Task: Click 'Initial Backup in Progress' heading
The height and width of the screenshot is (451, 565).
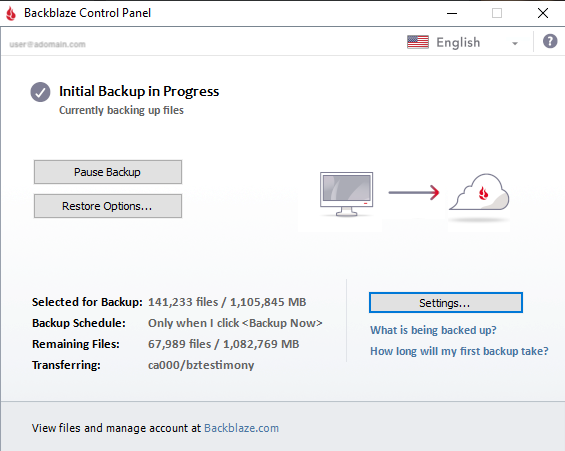Action: (x=139, y=91)
